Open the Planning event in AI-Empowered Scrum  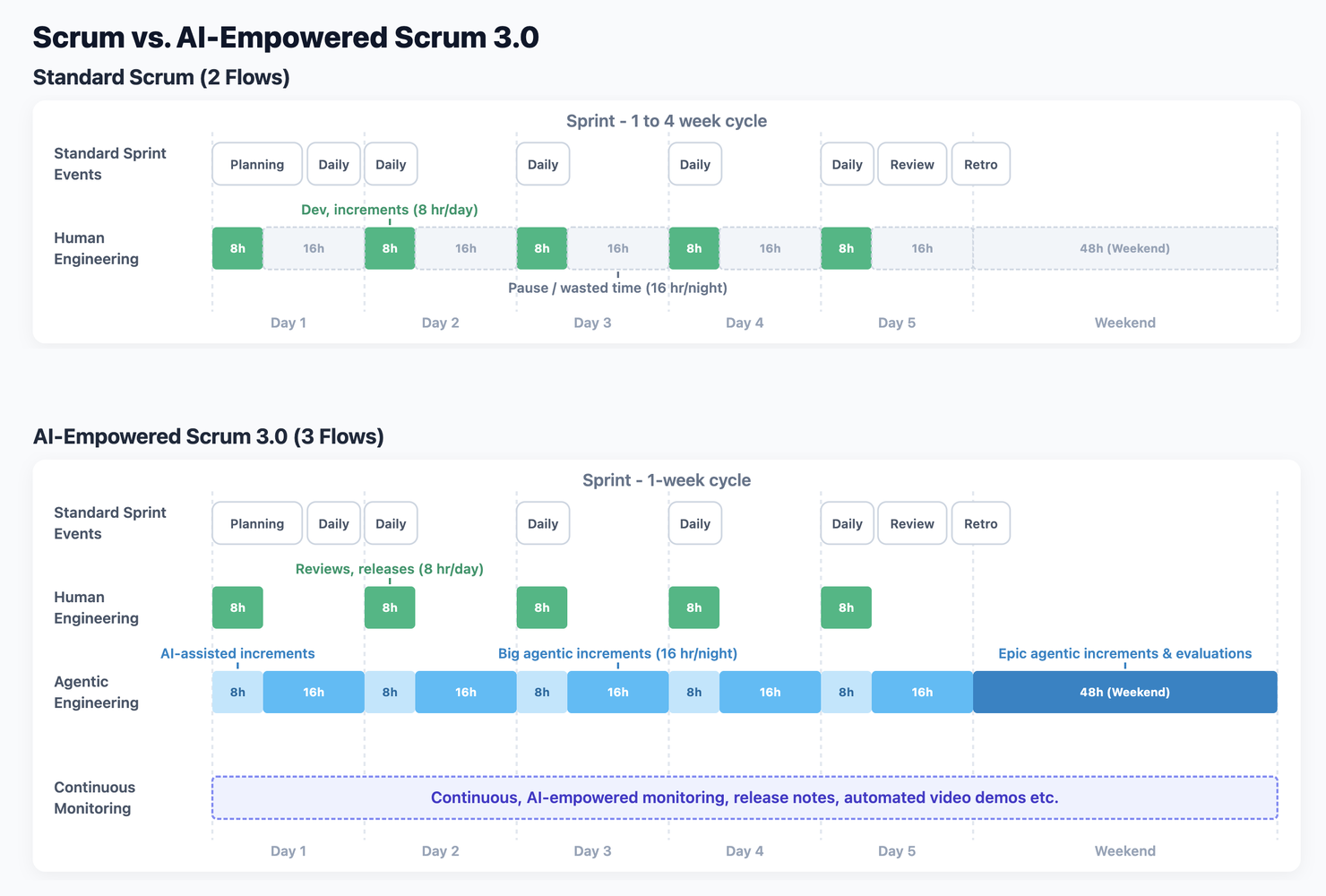(x=256, y=523)
